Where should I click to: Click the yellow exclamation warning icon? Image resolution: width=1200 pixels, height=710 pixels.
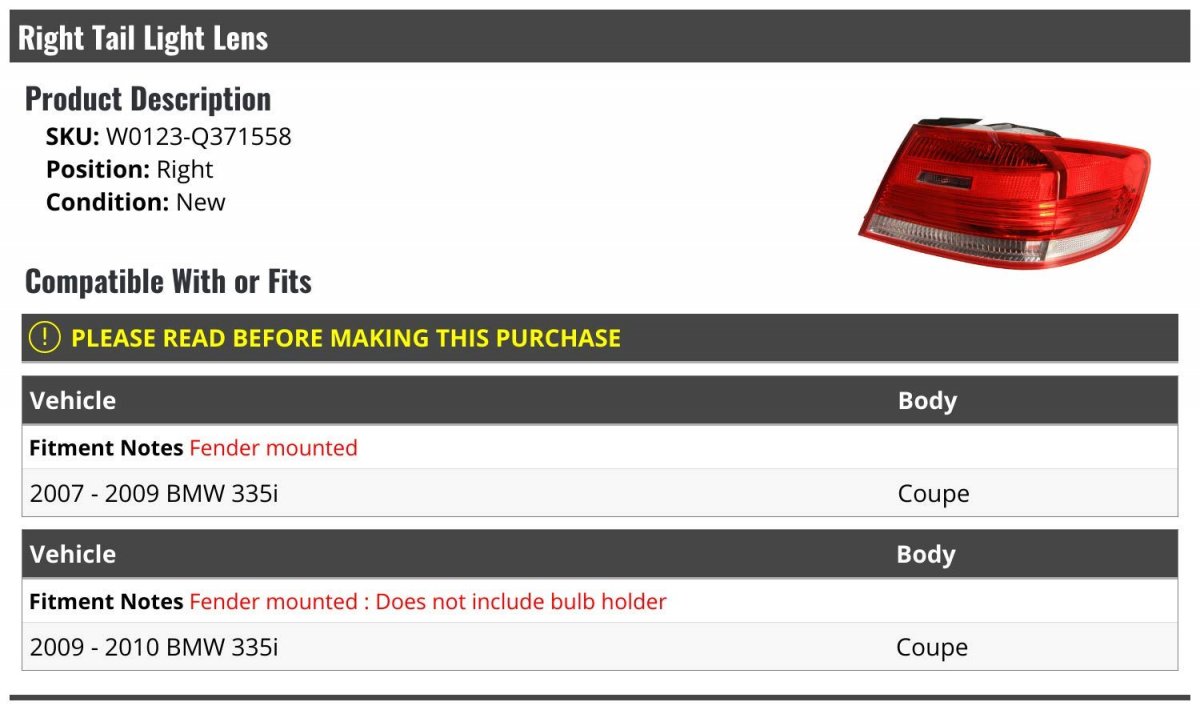[x=45, y=338]
